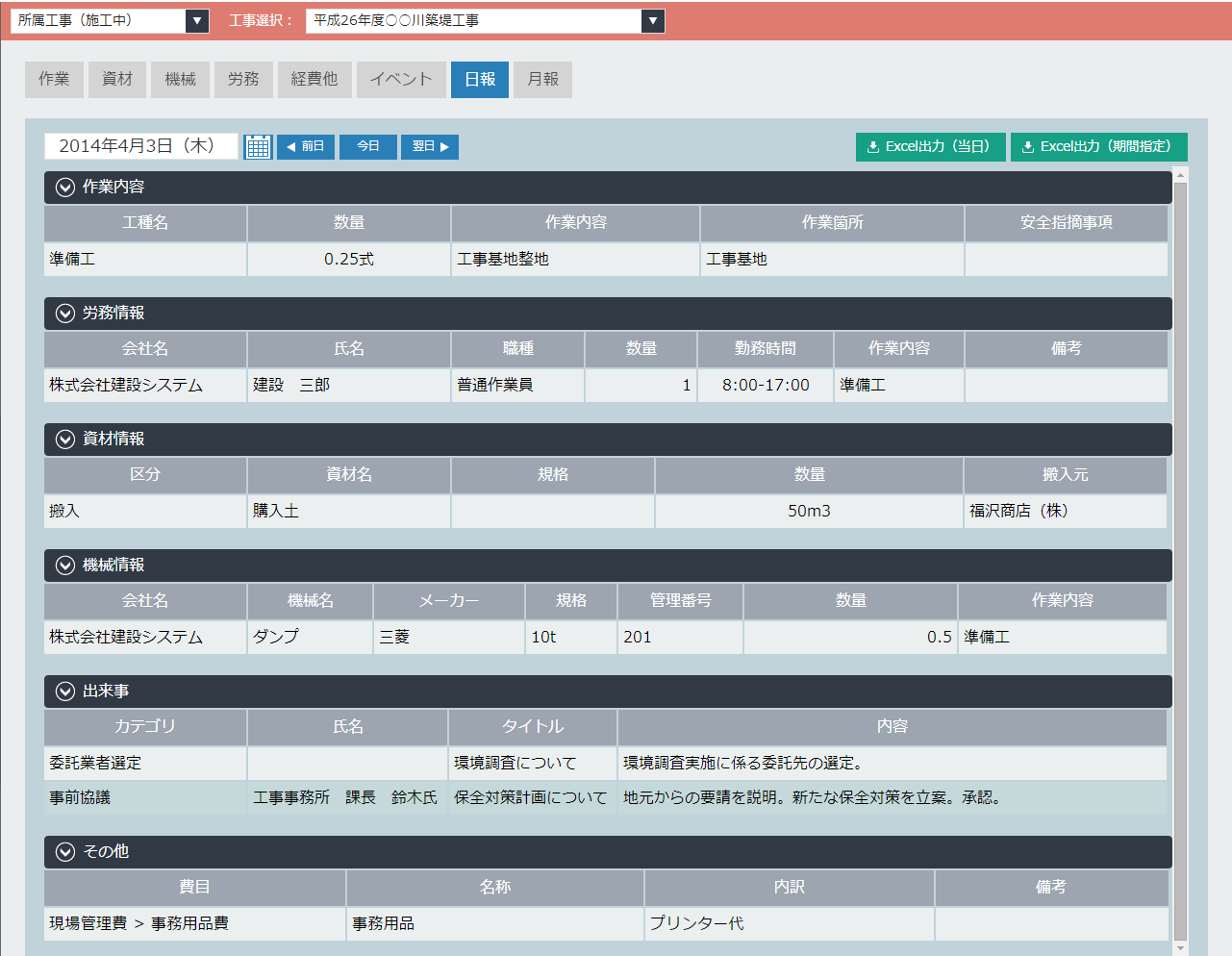
Task: Click the 普通作業員 job type cell
Action: pos(517,386)
